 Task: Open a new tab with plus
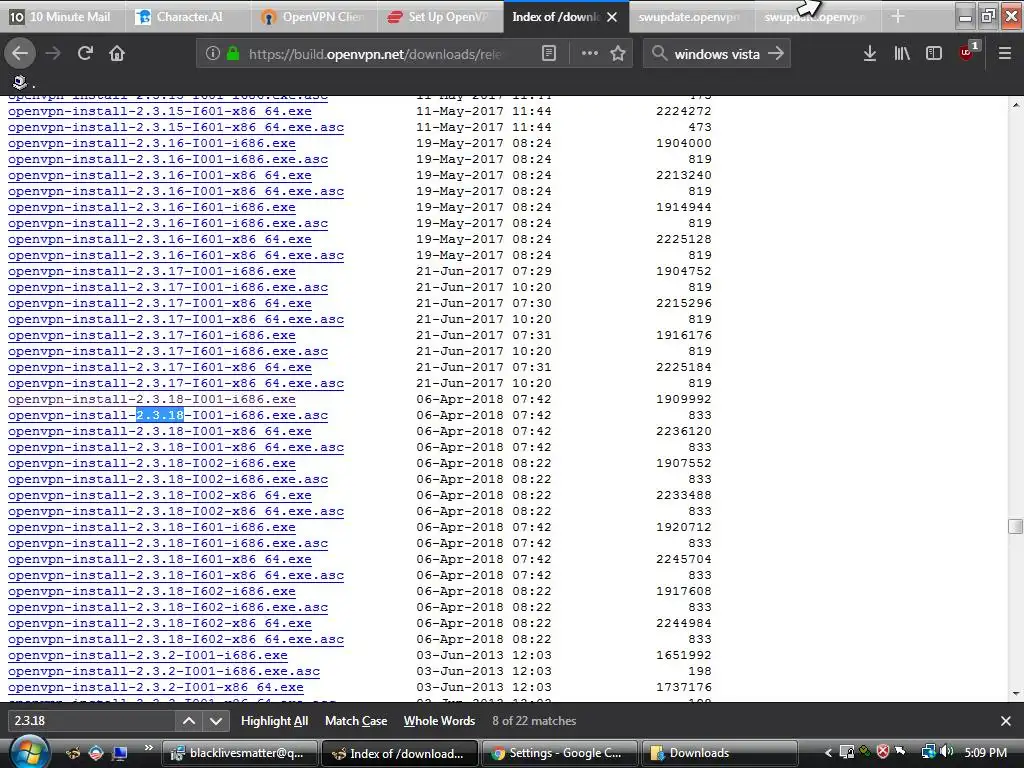pos(898,17)
